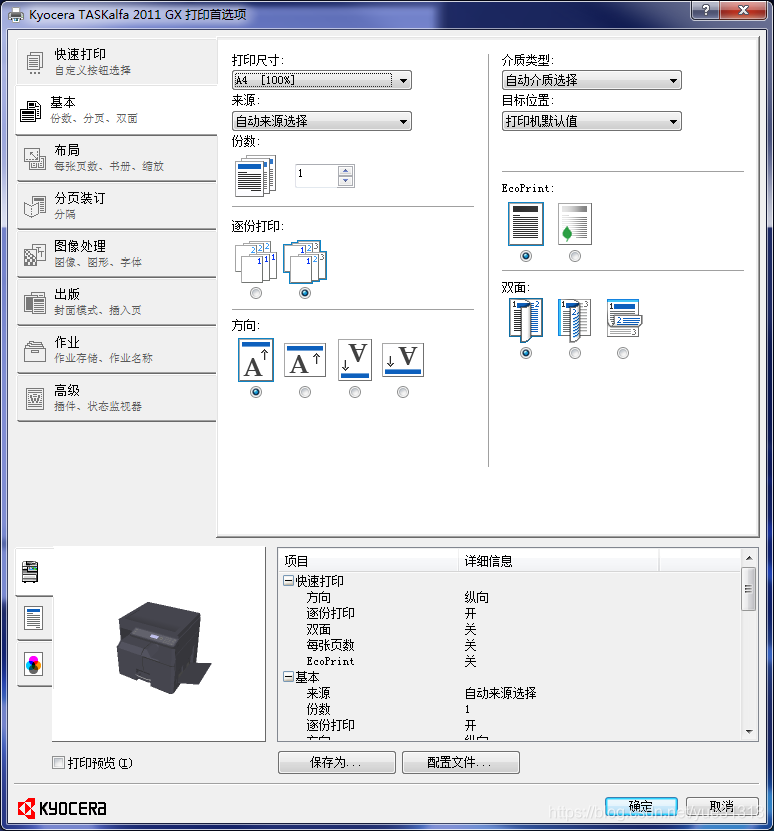774x831 pixels.
Task: Click the rotated landscape orientation icon
Action: pos(403,360)
